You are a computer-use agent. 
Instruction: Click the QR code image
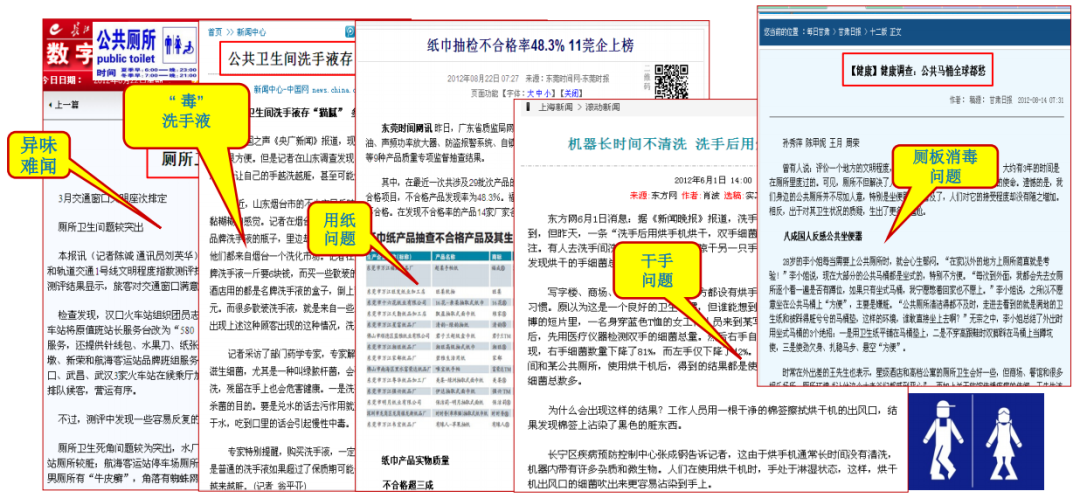[671, 80]
